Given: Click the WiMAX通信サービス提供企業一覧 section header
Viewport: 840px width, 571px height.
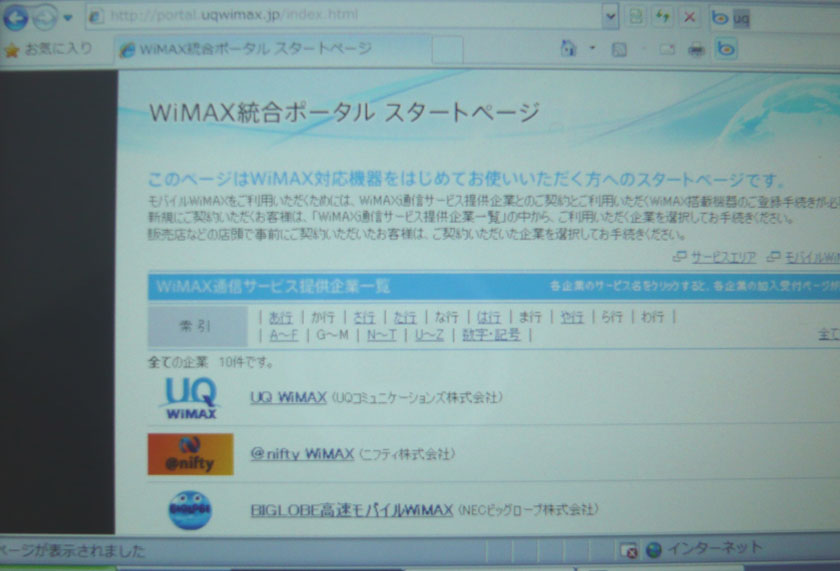Looking at the screenshot, I should point(273,287).
